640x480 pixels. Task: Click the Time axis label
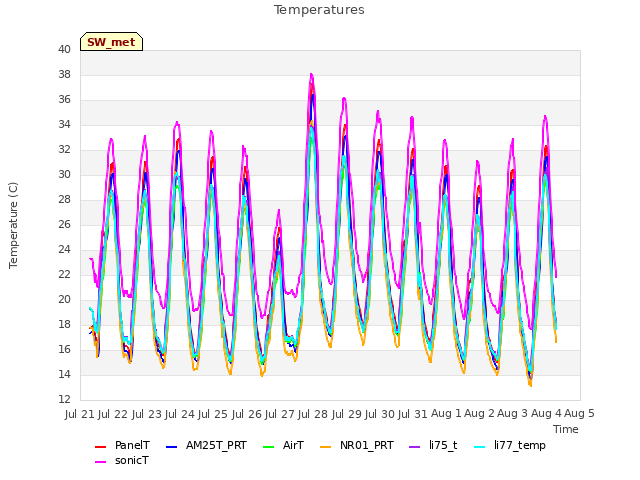566,429
